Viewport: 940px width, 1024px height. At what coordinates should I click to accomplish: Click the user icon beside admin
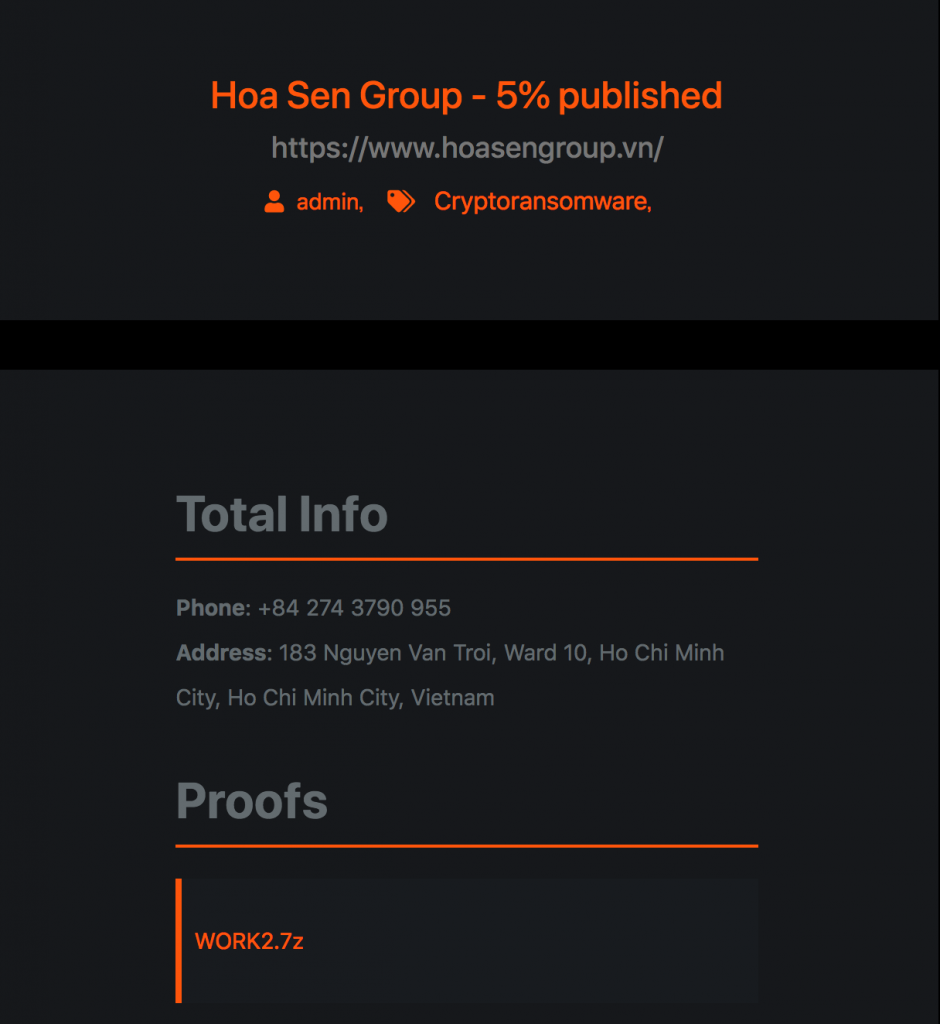click(x=274, y=202)
